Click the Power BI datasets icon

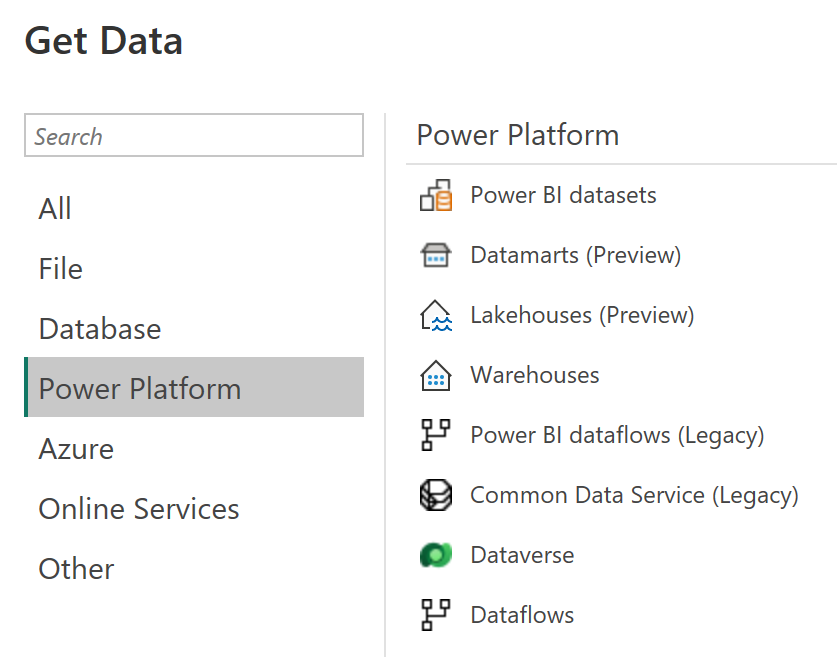tap(436, 195)
